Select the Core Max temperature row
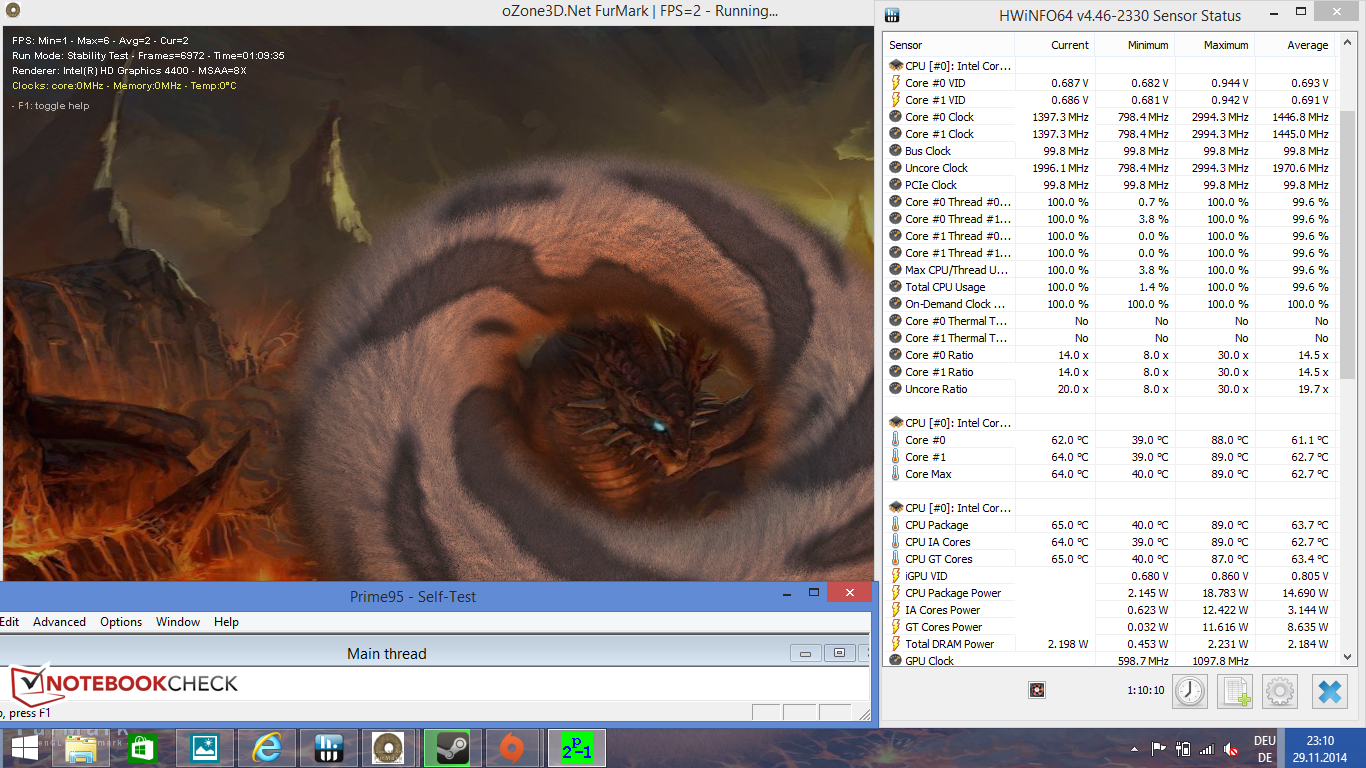Screen dimensions: 1366x768 (x=1110, y=474)
